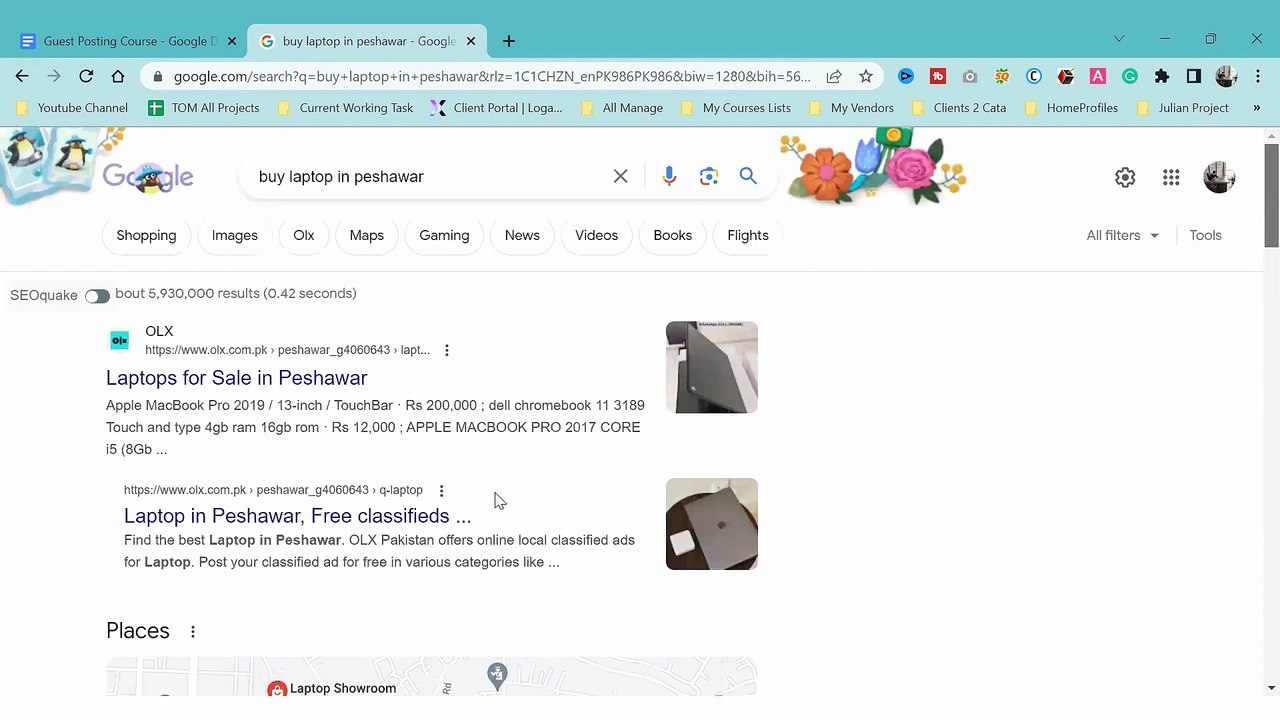Open the tab search chevron
The image size is (1280, 720).
click(1119, 39)
